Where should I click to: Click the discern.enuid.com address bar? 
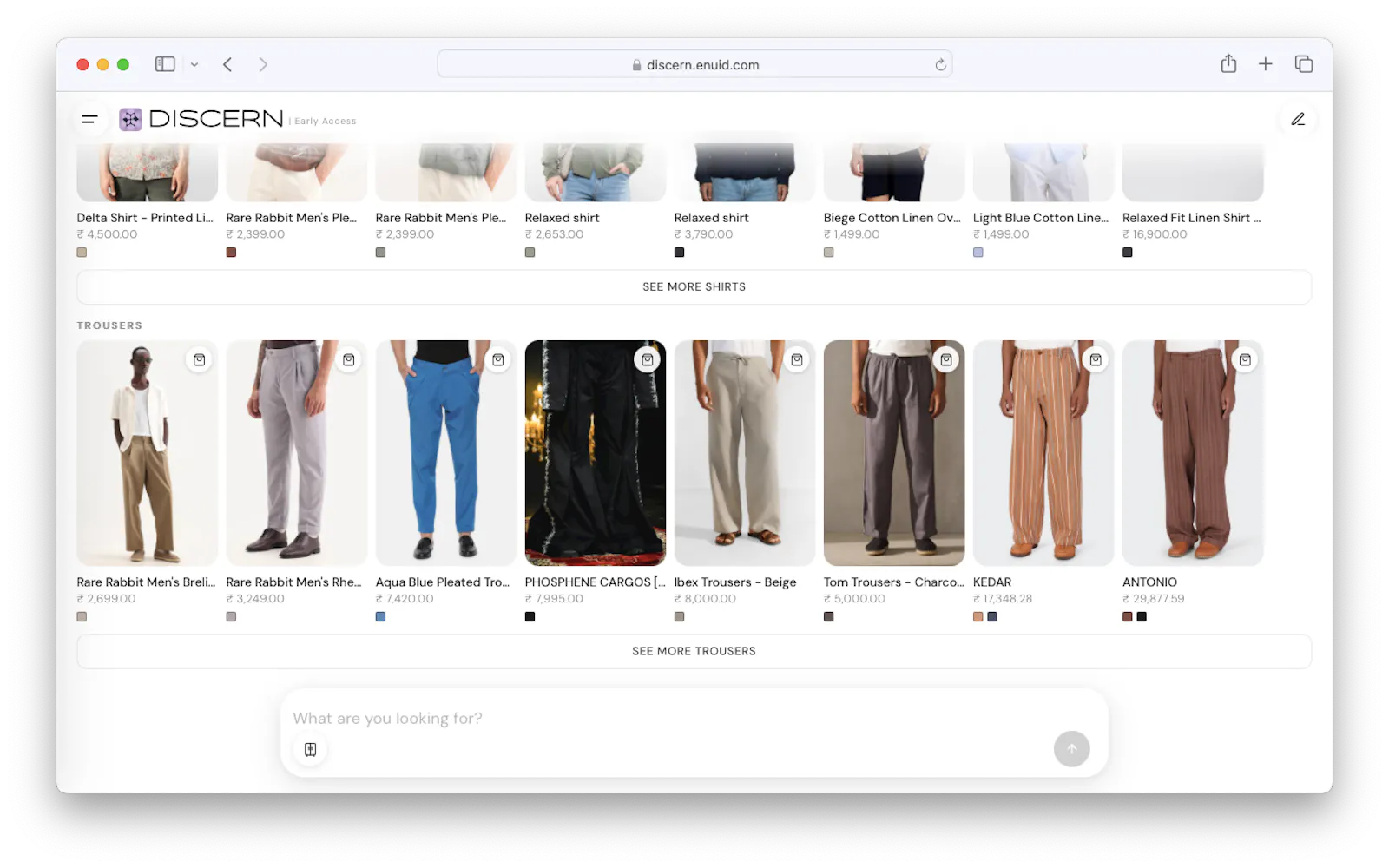[x=694, y=64]
